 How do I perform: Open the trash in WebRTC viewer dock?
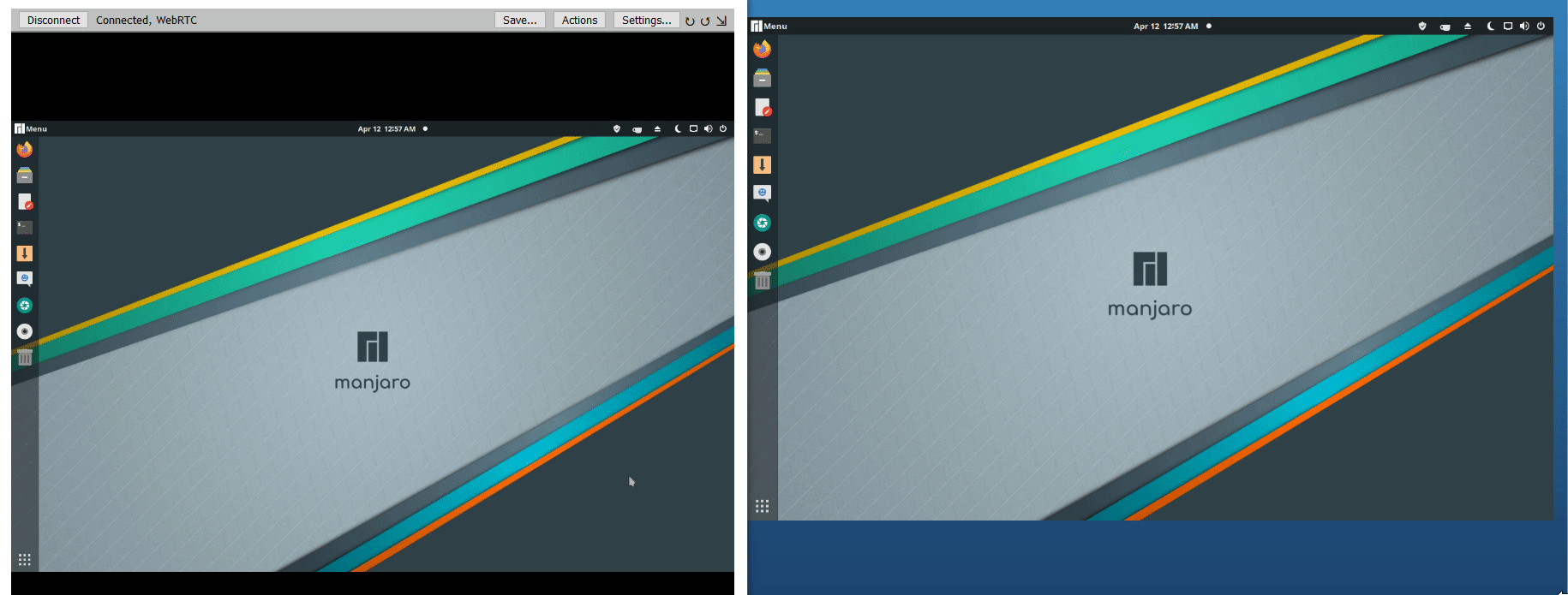(x=25, y=357)
